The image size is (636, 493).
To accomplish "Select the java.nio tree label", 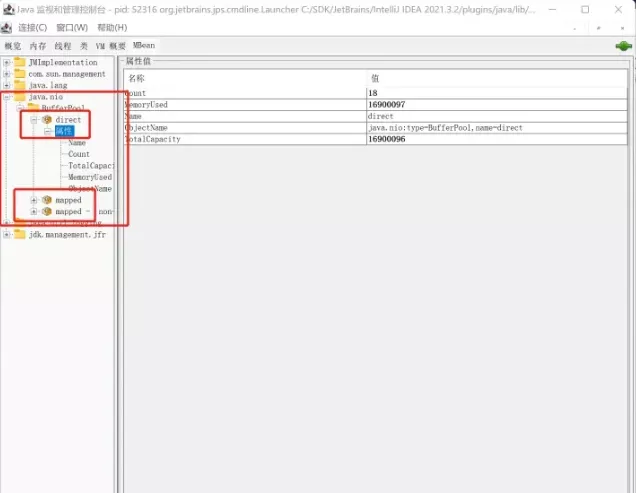I will pos(45,97).
